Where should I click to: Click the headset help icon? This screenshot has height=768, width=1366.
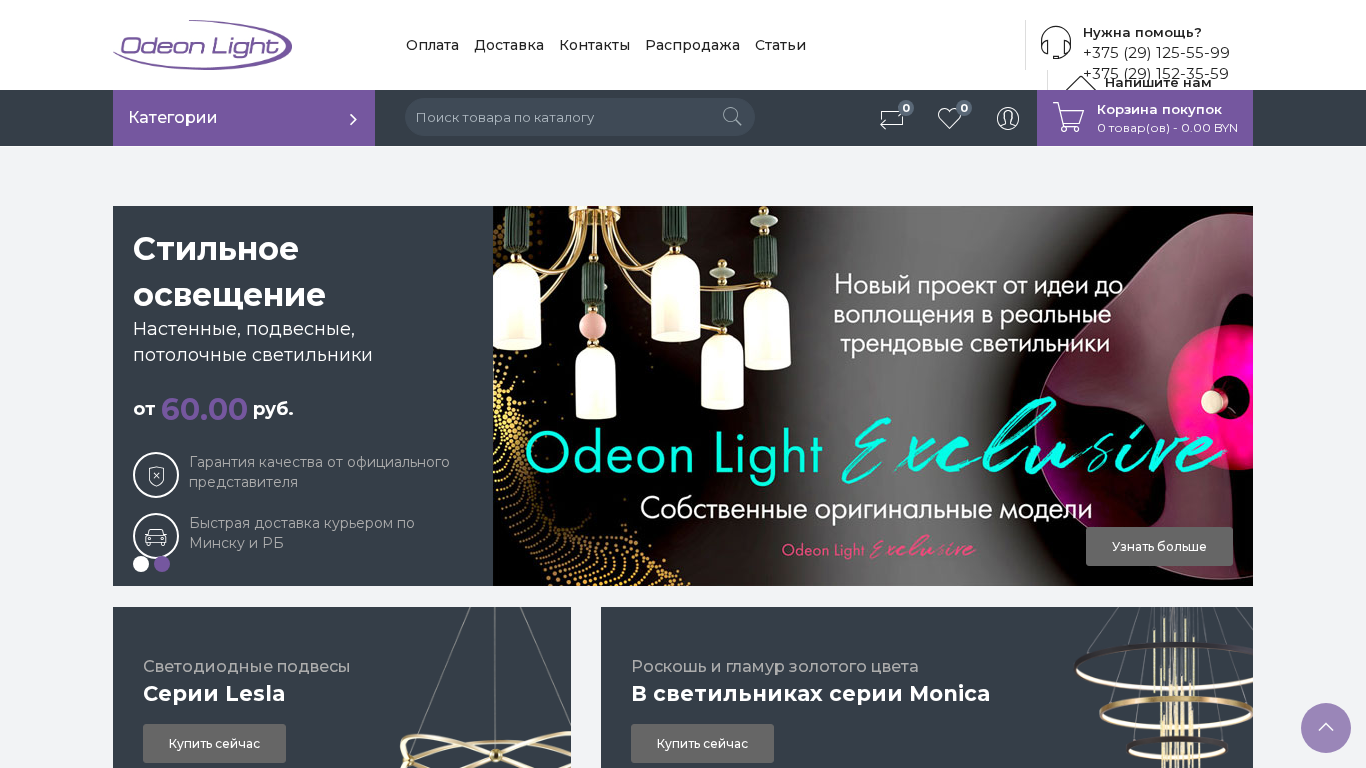1056,42
